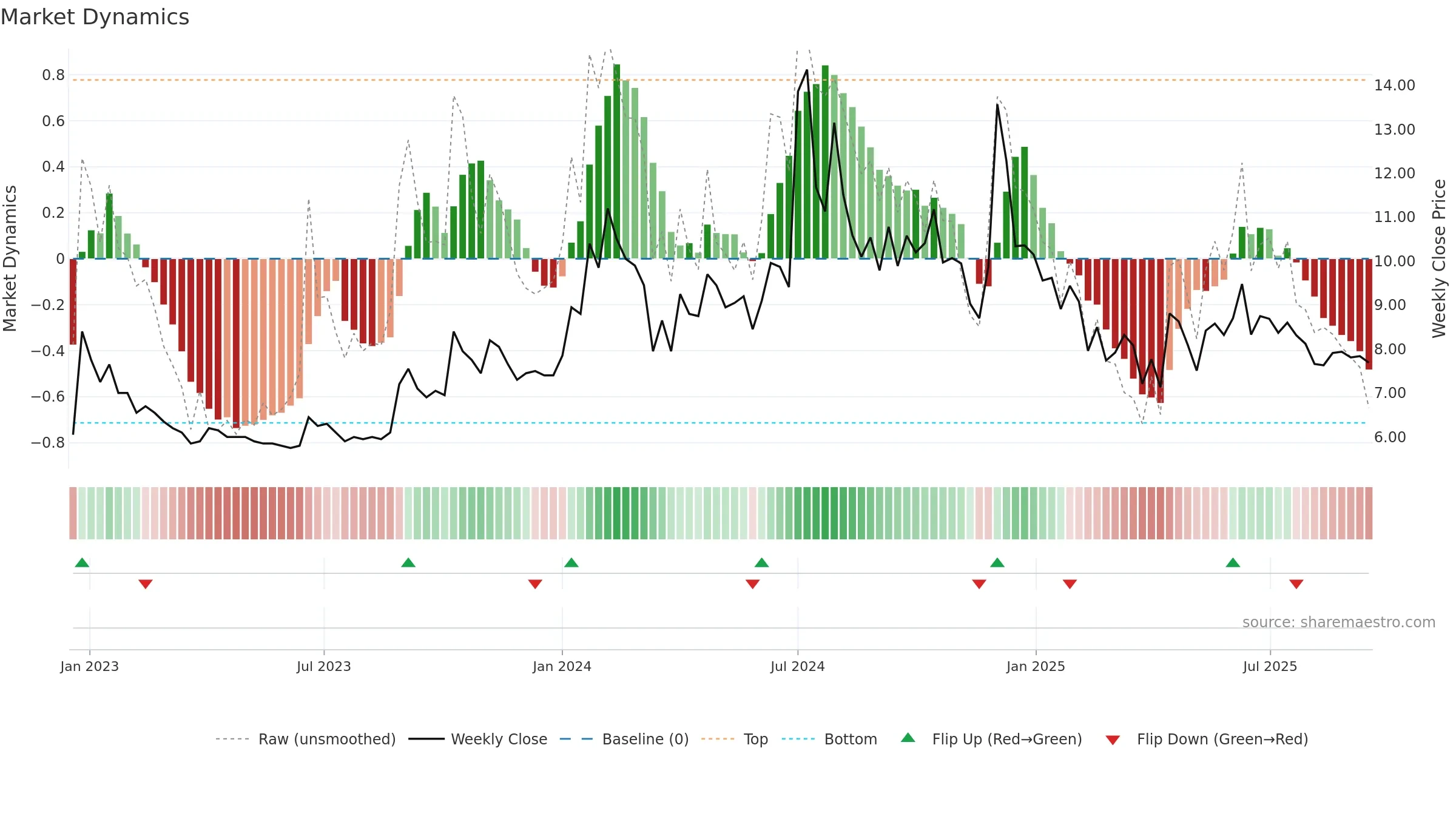Toggle the Raw (unsmoothed) legend entry

(x=305, y=739)
